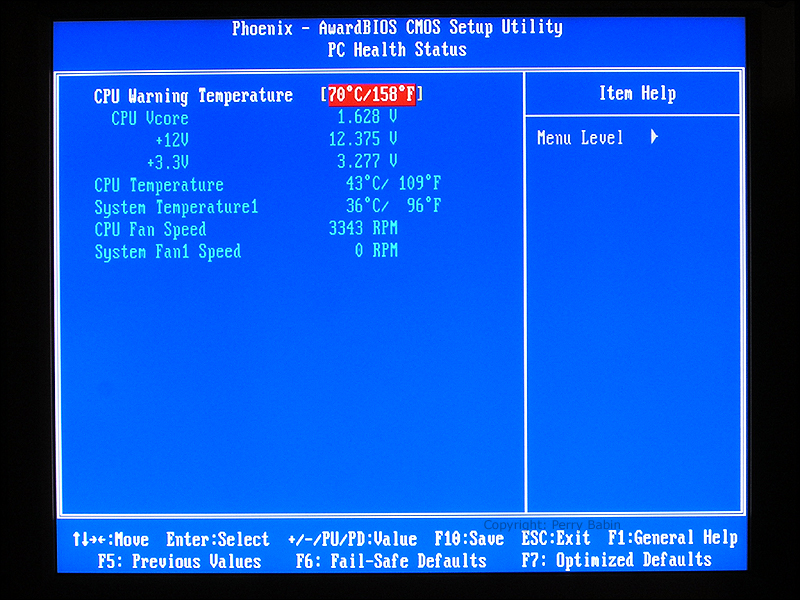Click the ESC:Exit hint
The image size is (800, 600).
click(556, 538)
